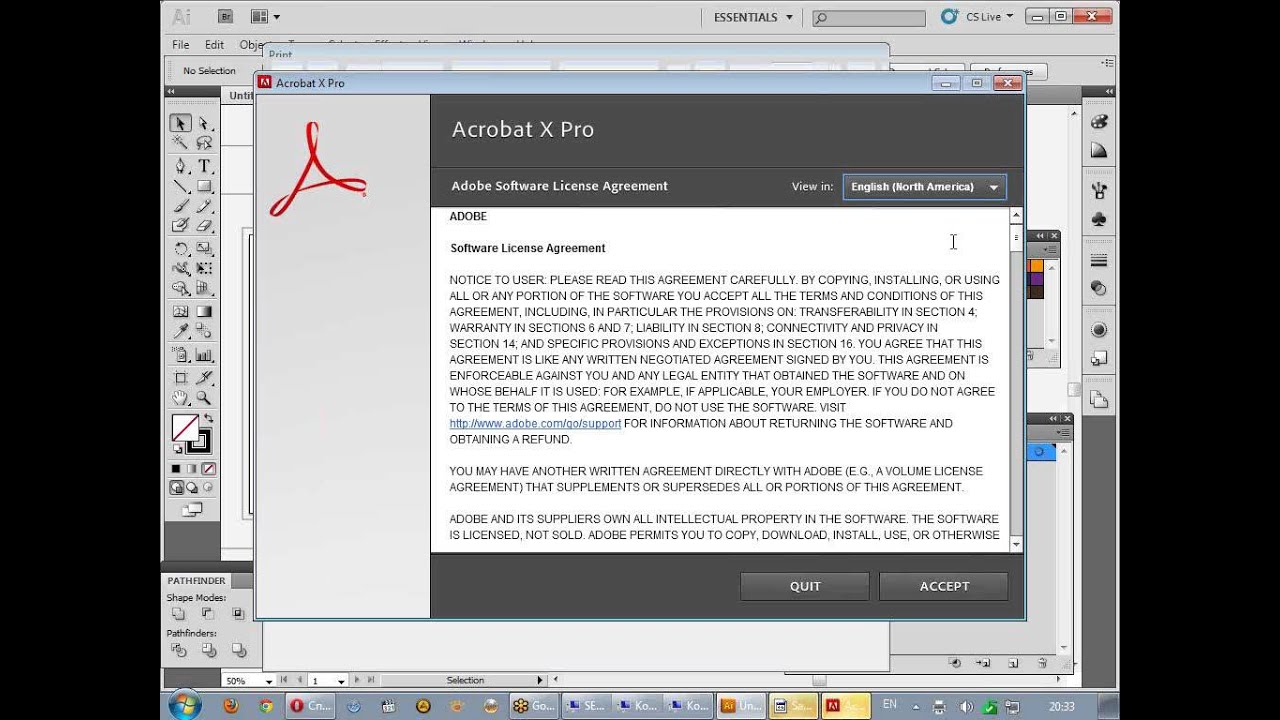This screenshot has width=1280, height=720.
Task: Open the Appearance panel icon in right dock
Action: (1099, 330)
